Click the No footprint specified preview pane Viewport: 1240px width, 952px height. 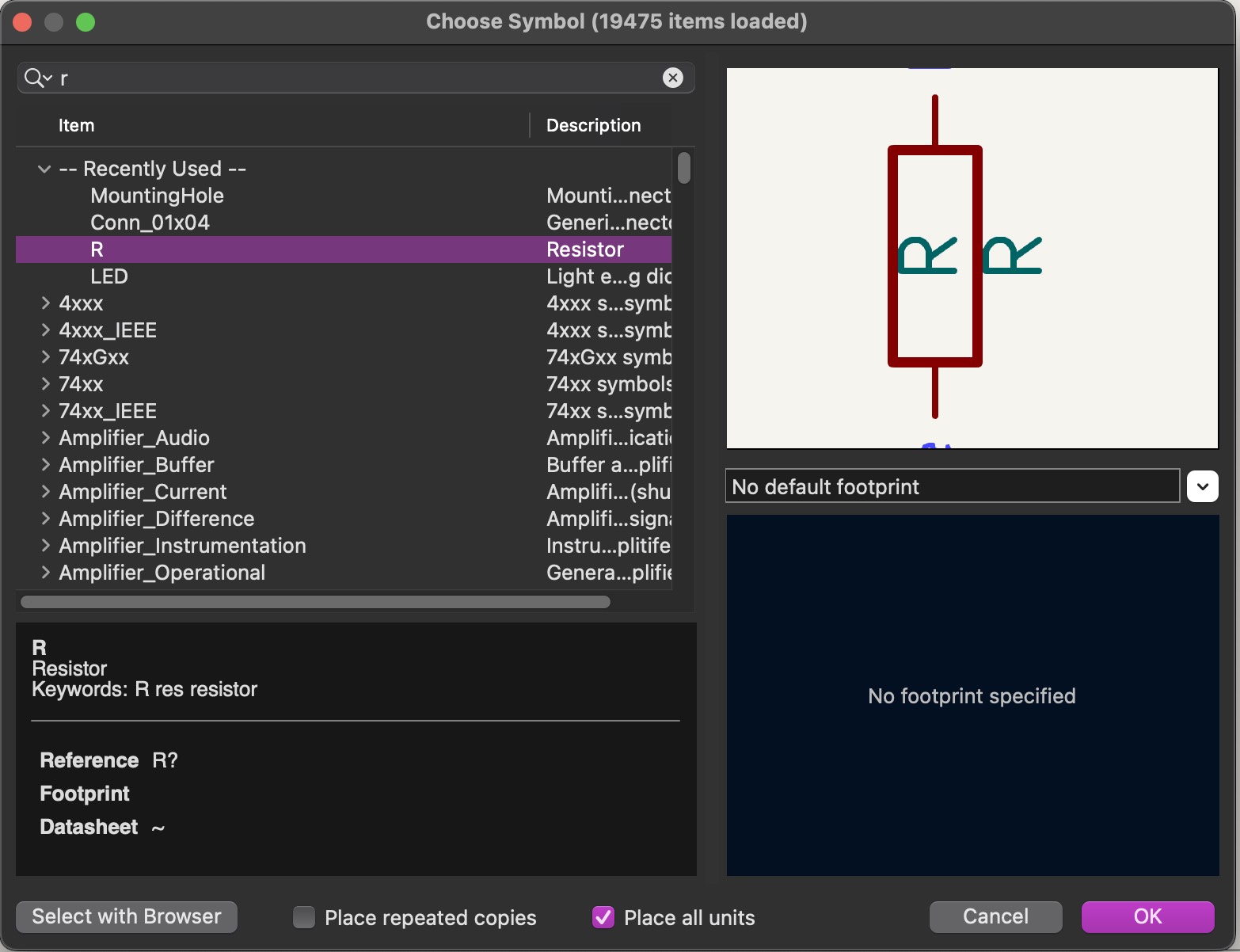(x=972, y=695)
